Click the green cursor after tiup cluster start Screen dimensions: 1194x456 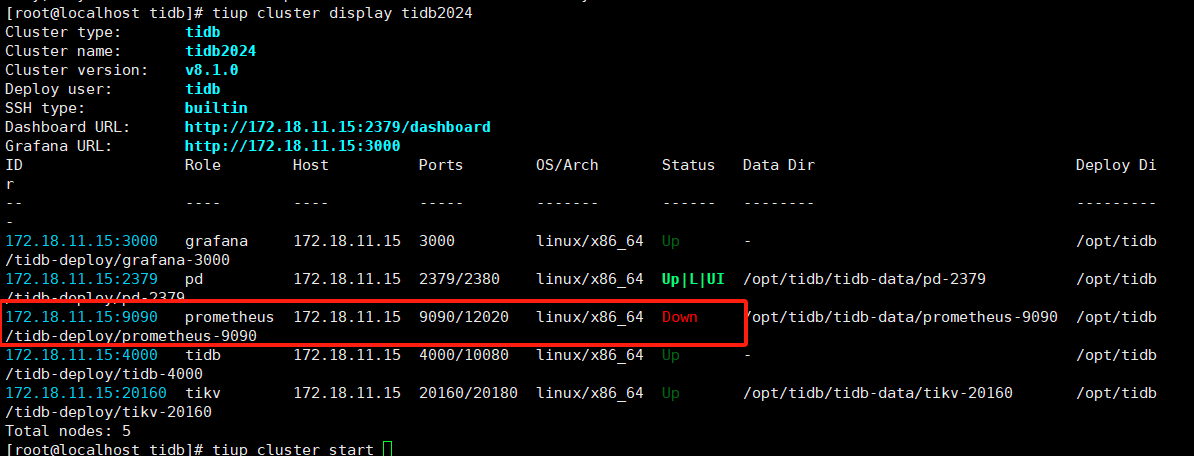[x=388, y=449]
